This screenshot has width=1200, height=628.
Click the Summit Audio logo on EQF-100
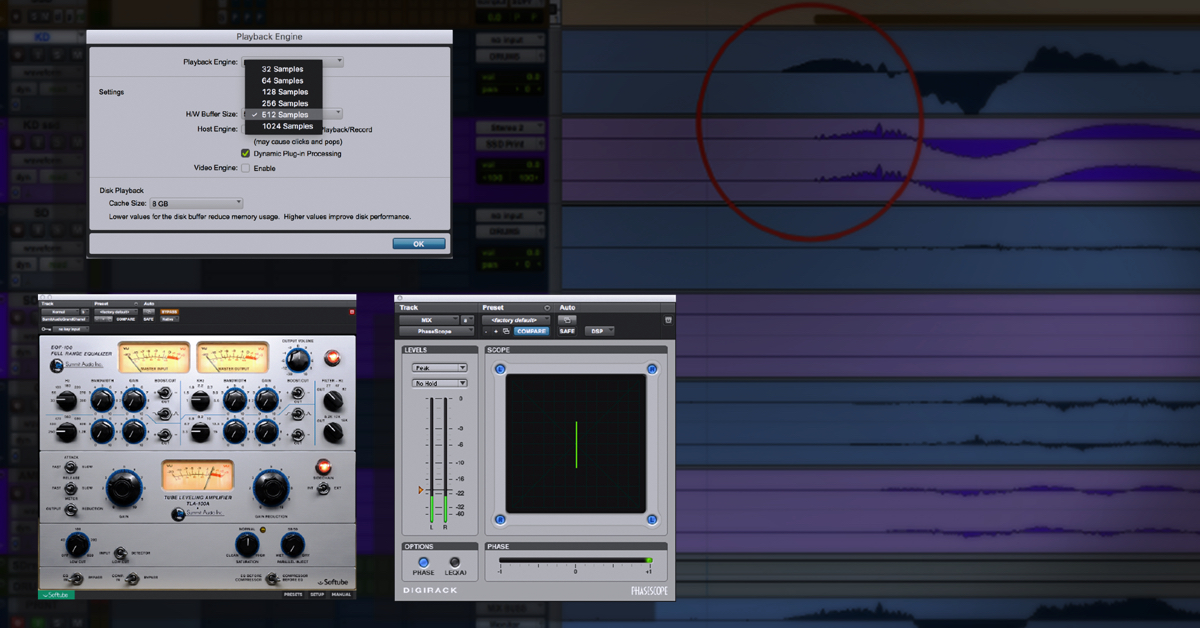tap(77, 365)
